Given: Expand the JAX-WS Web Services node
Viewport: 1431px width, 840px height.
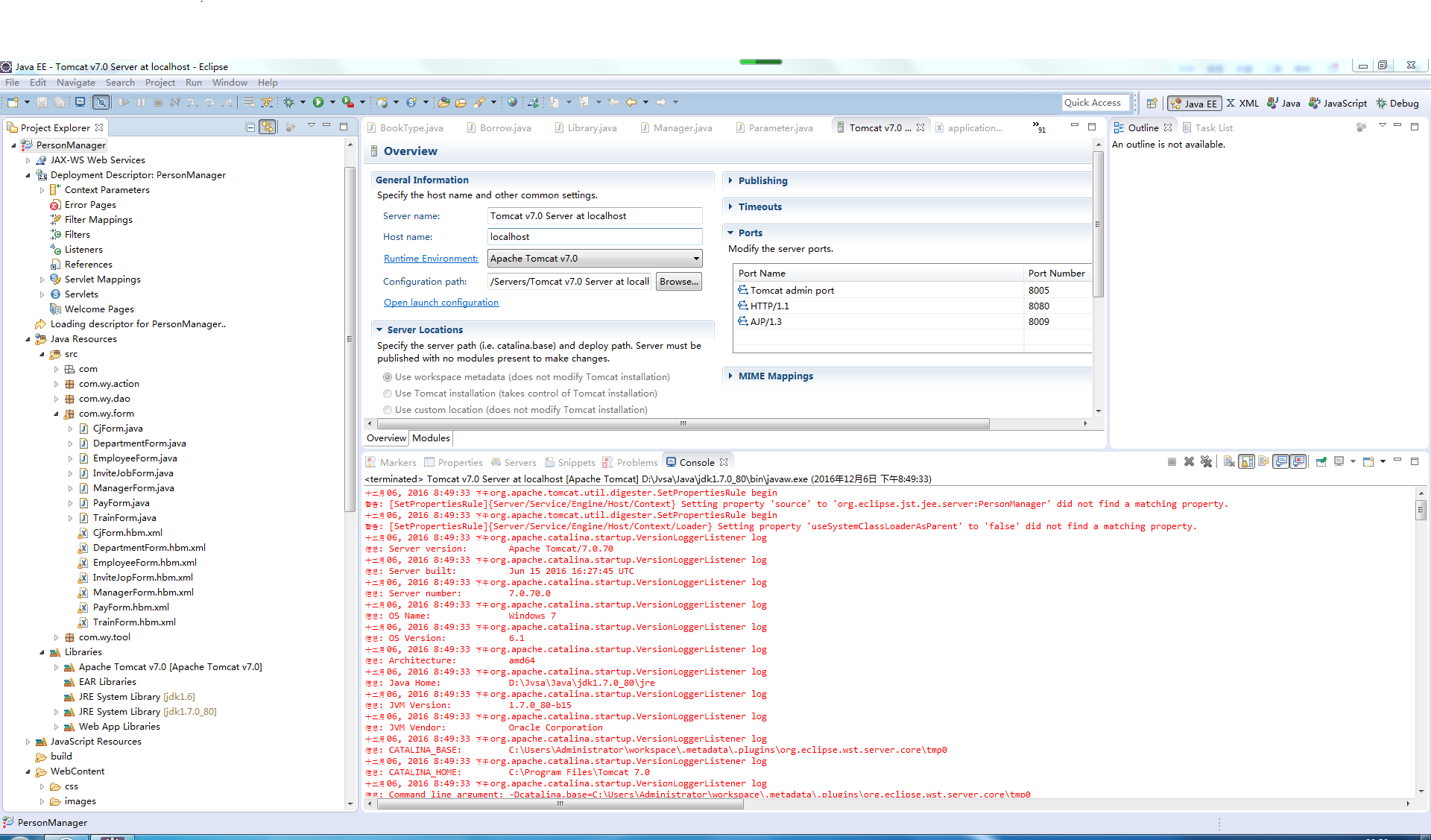Looking at the screenshot, I should pyautogui.click(x=28, y=160).
